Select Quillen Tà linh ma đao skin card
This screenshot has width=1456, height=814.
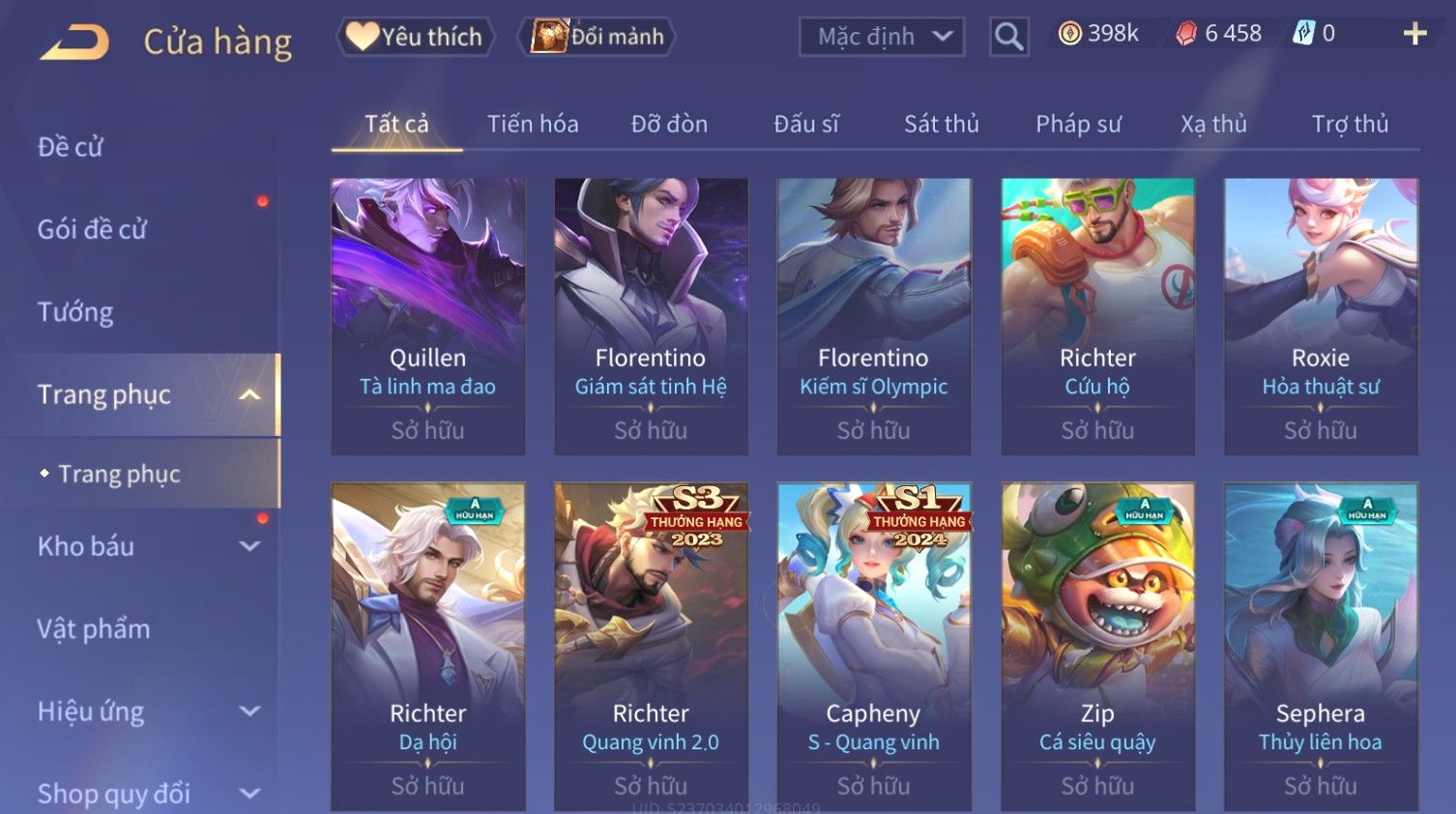pyautogui.click(x=428, y=316)
